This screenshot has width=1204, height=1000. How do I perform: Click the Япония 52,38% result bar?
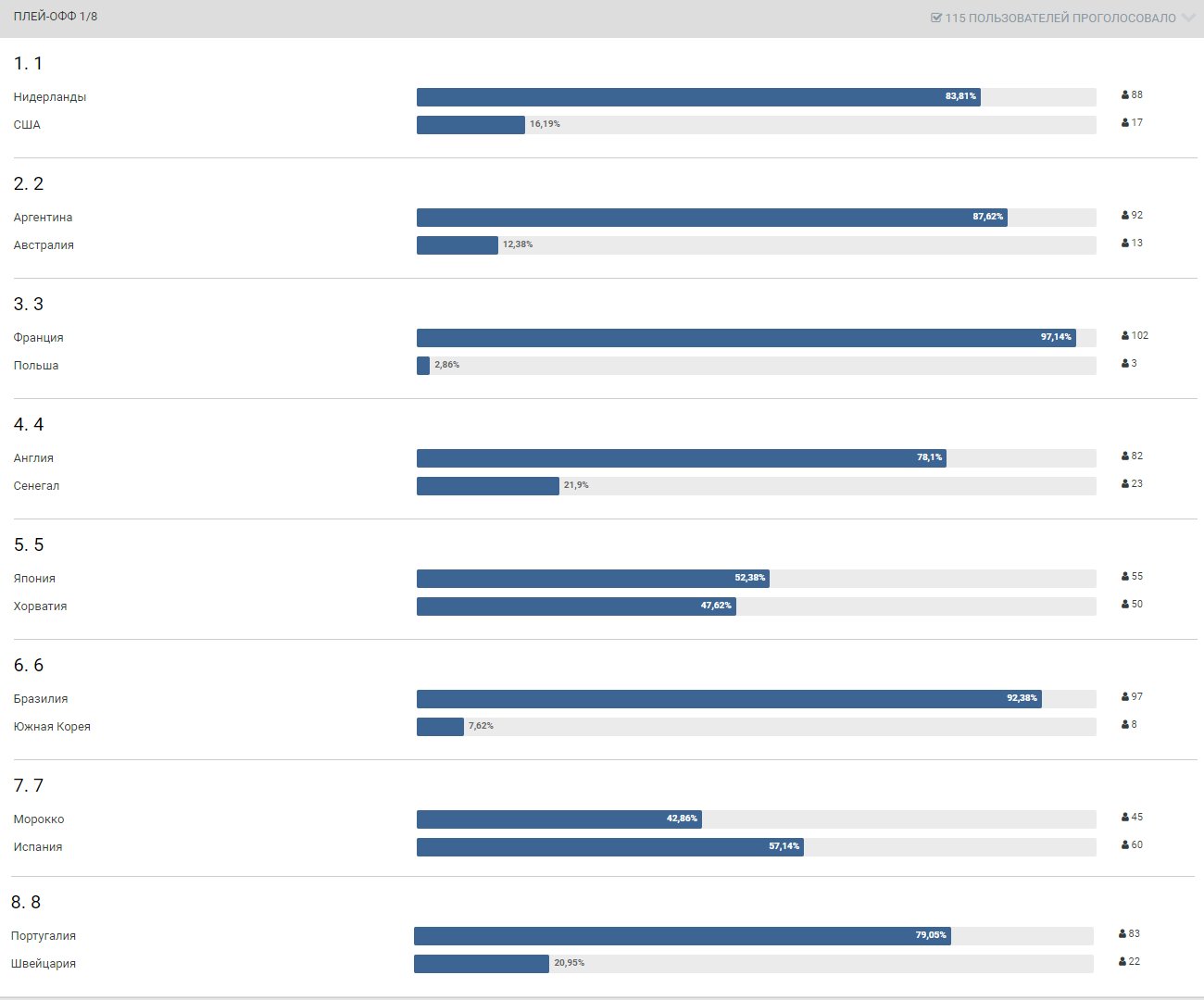593,579
